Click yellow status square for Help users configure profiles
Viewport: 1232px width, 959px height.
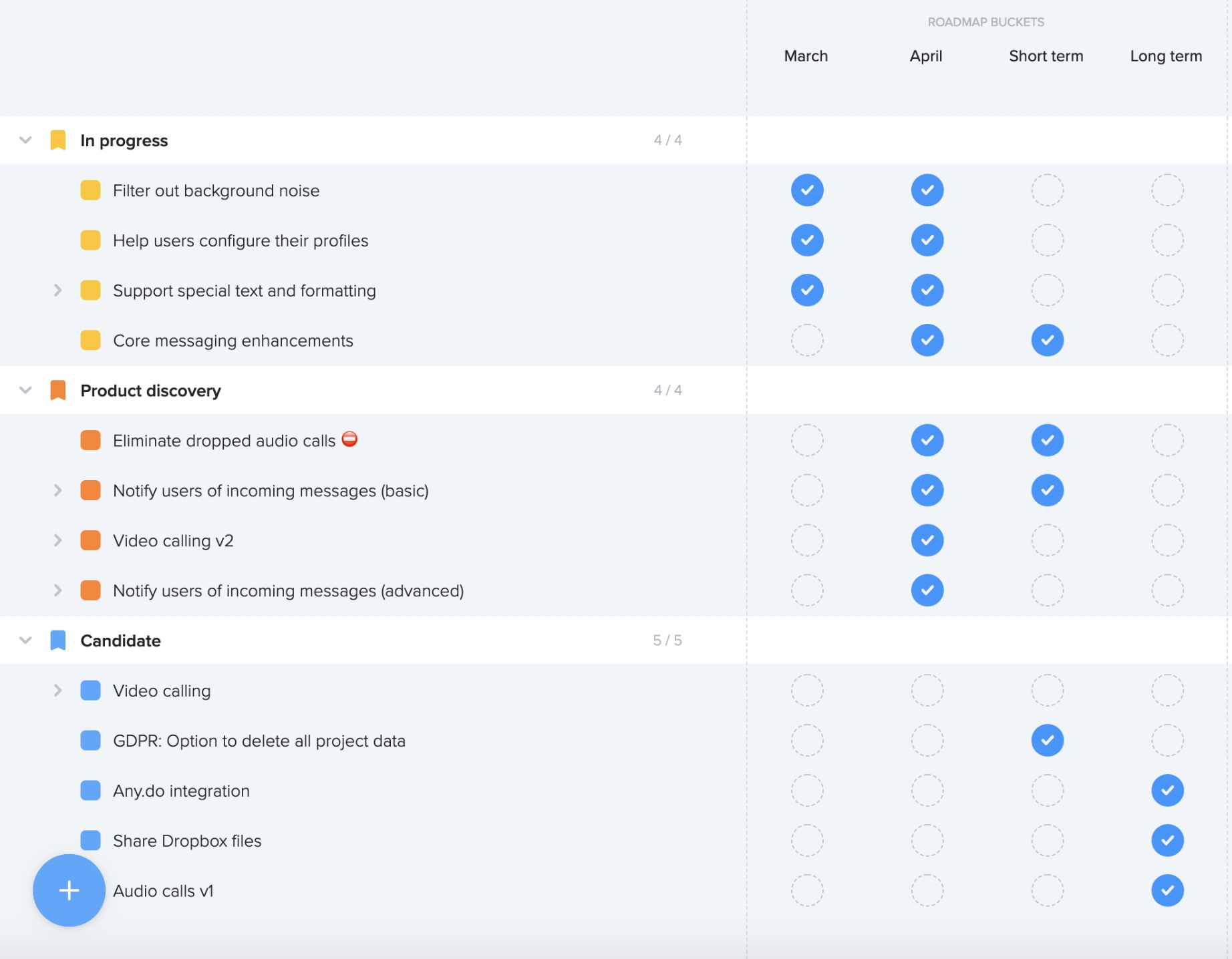[x=90, y=240]
